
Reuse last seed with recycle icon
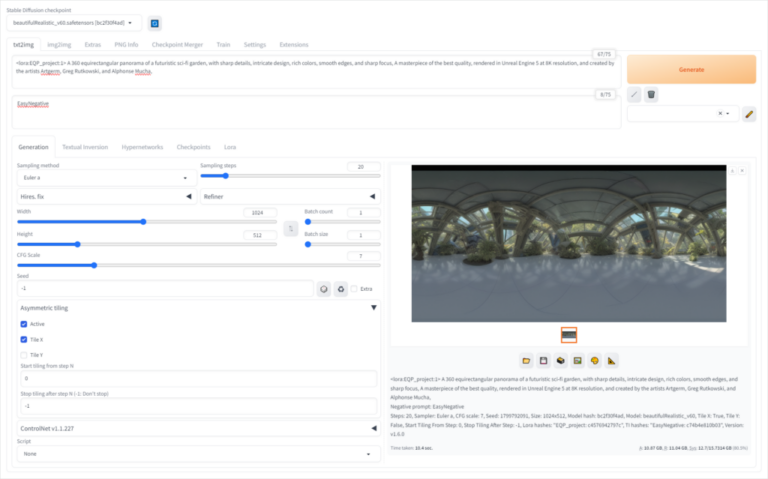pos(341,289)
